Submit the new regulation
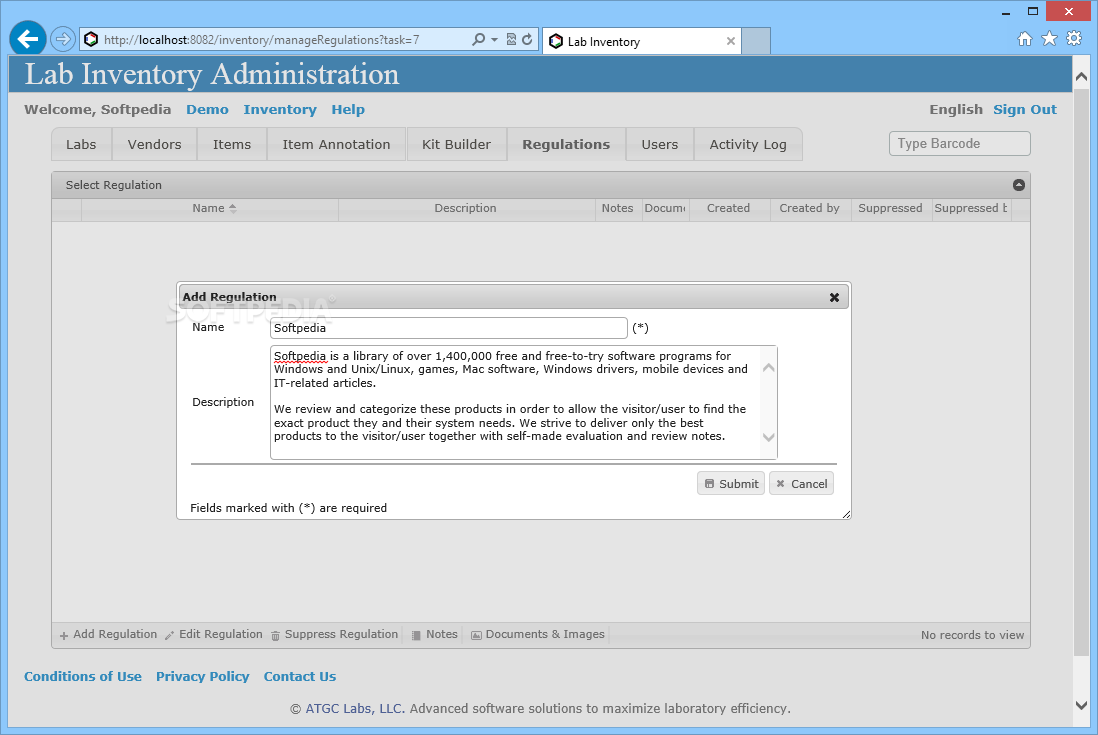This screenshot has height=735, width=1098. point(731,484)
